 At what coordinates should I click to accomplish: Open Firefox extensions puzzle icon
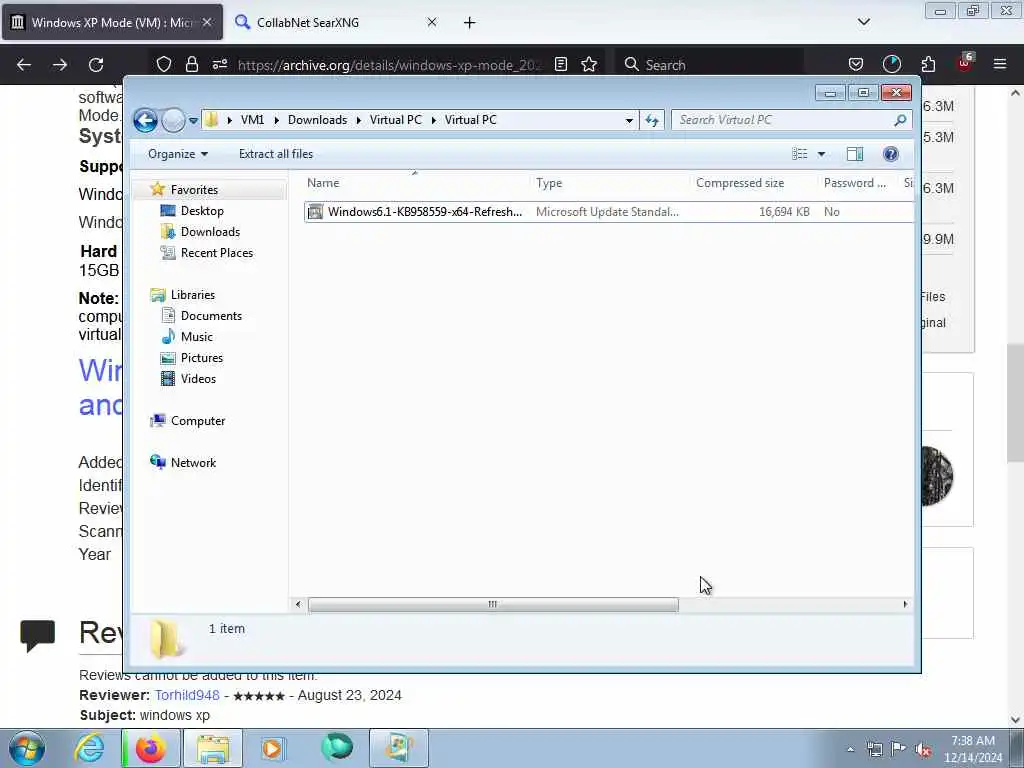click(928, 64)
